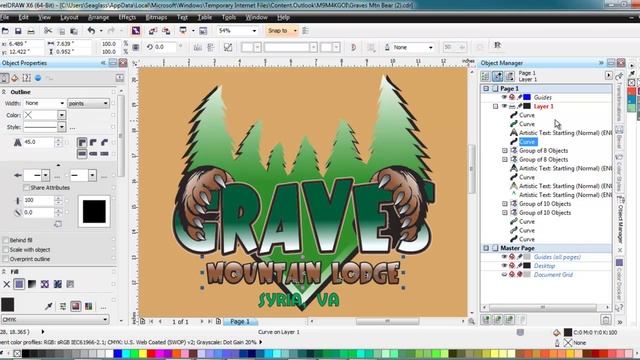The image size is (640, 360).
Task: Click the purple Search content icon
Action: click(x=136, y=31)
